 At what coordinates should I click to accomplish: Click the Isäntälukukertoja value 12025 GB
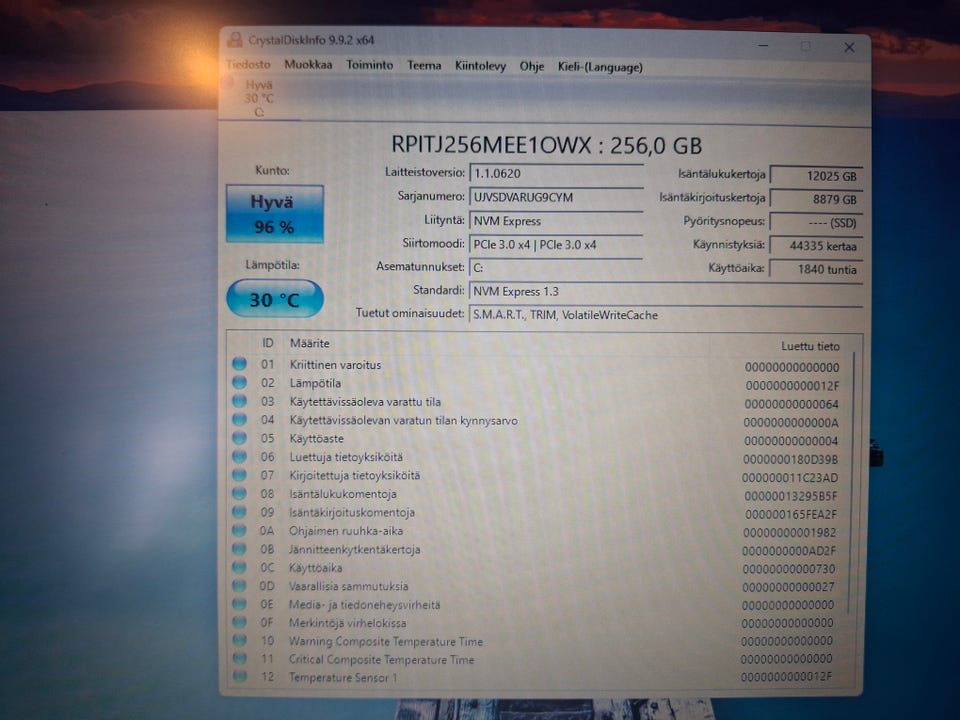point(816,176)
